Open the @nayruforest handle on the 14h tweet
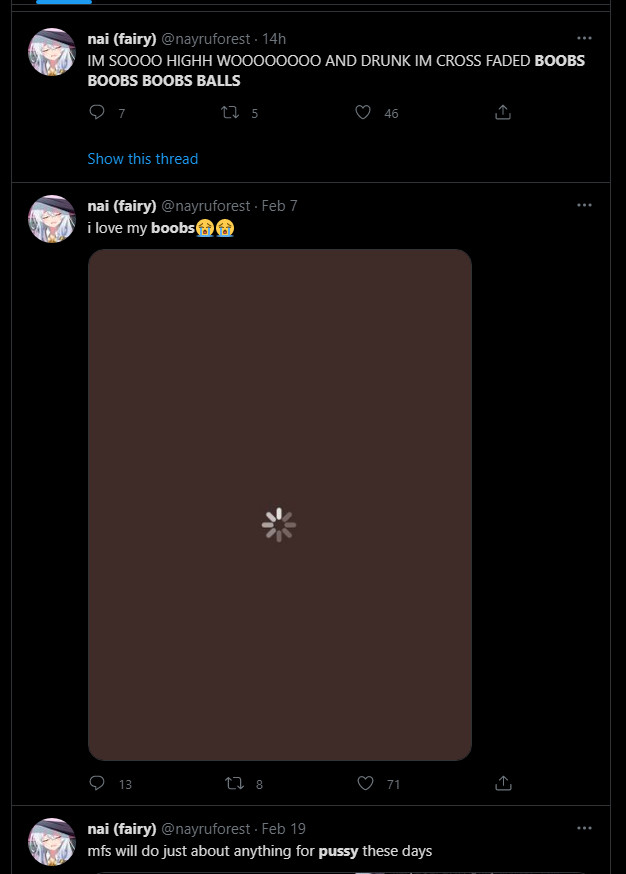This screenshot has height=874, width=626. coord(206,39)
